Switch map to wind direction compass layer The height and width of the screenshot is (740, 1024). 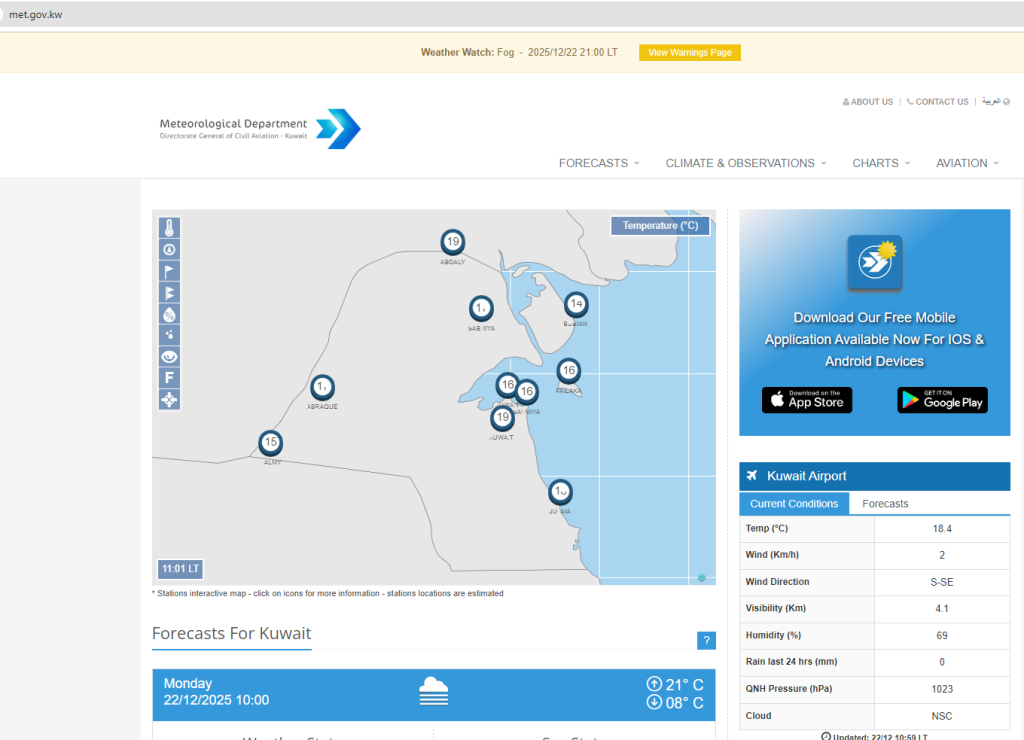tap(170, 249)
